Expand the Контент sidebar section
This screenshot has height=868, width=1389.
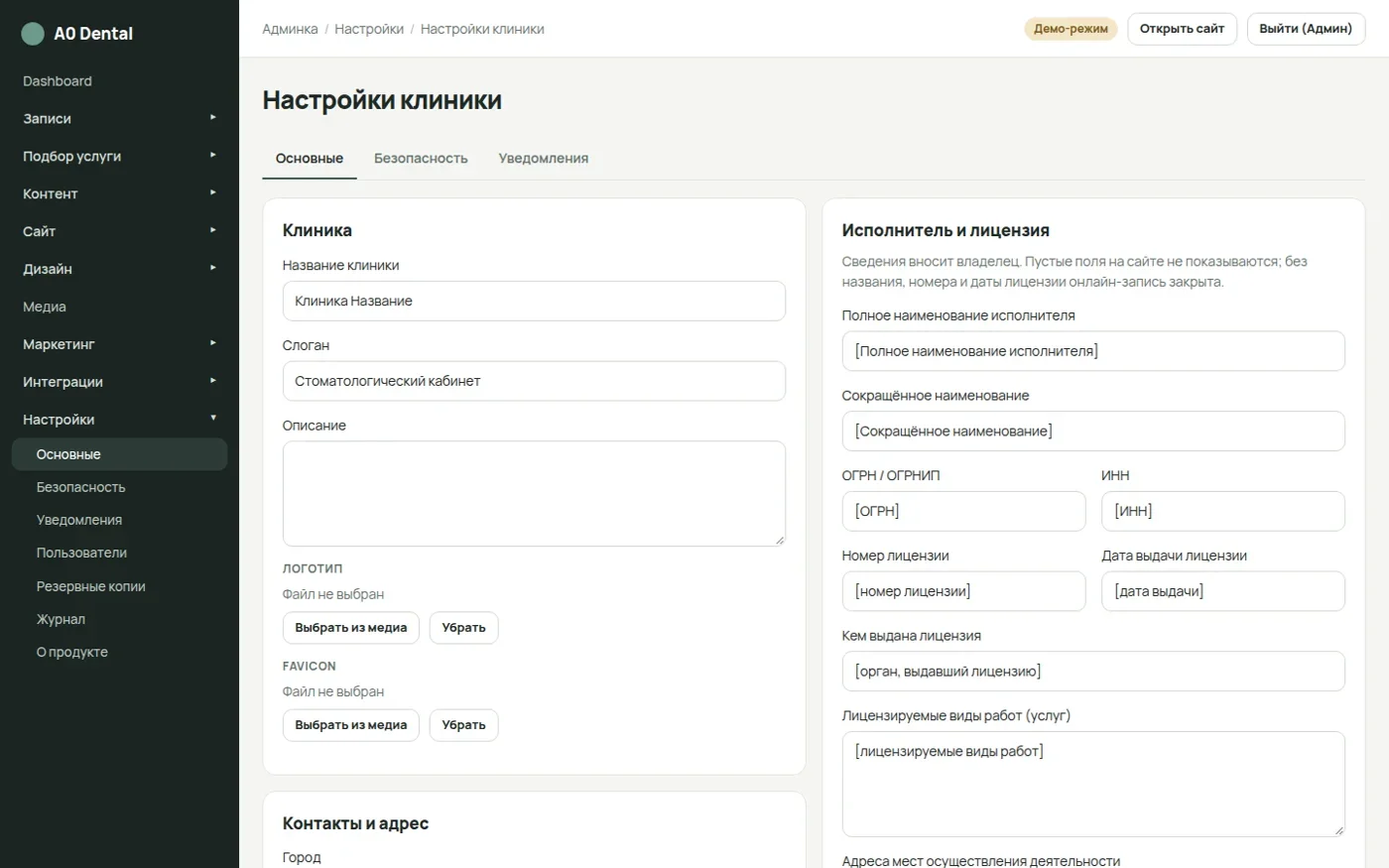pos(119,193)
